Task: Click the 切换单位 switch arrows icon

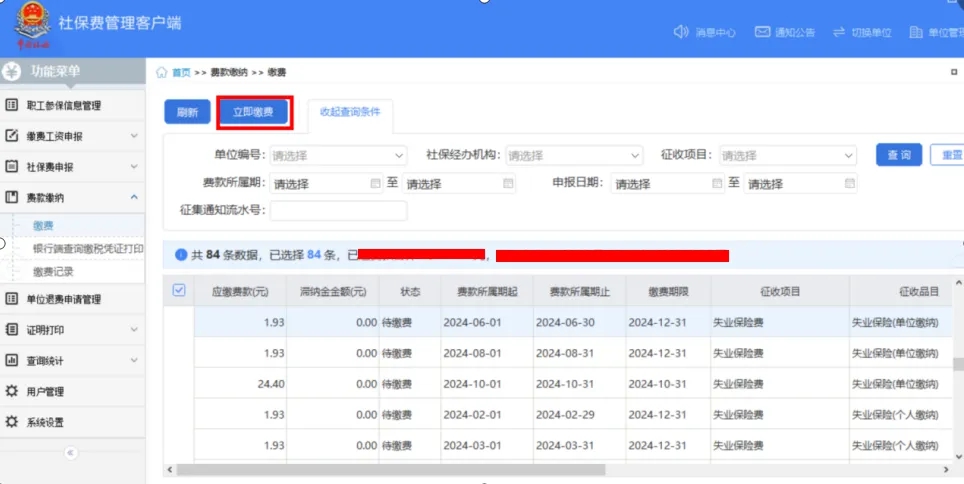Action: point(839,32)
